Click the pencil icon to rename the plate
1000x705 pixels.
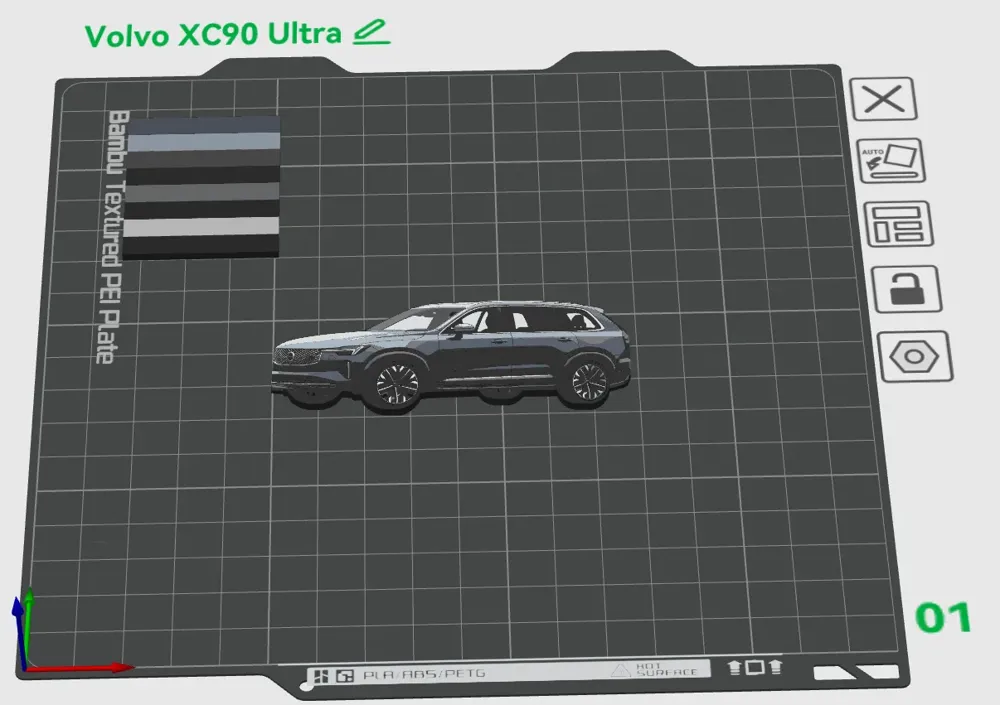371,33
